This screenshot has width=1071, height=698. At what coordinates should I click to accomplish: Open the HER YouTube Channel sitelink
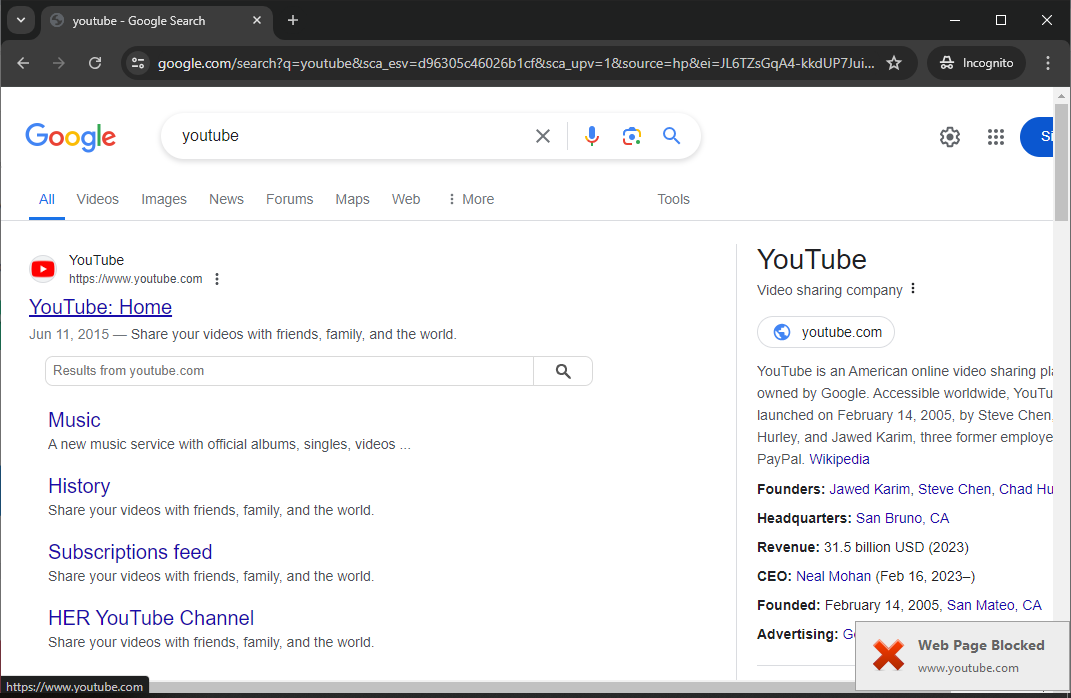(x=151, y=618)
